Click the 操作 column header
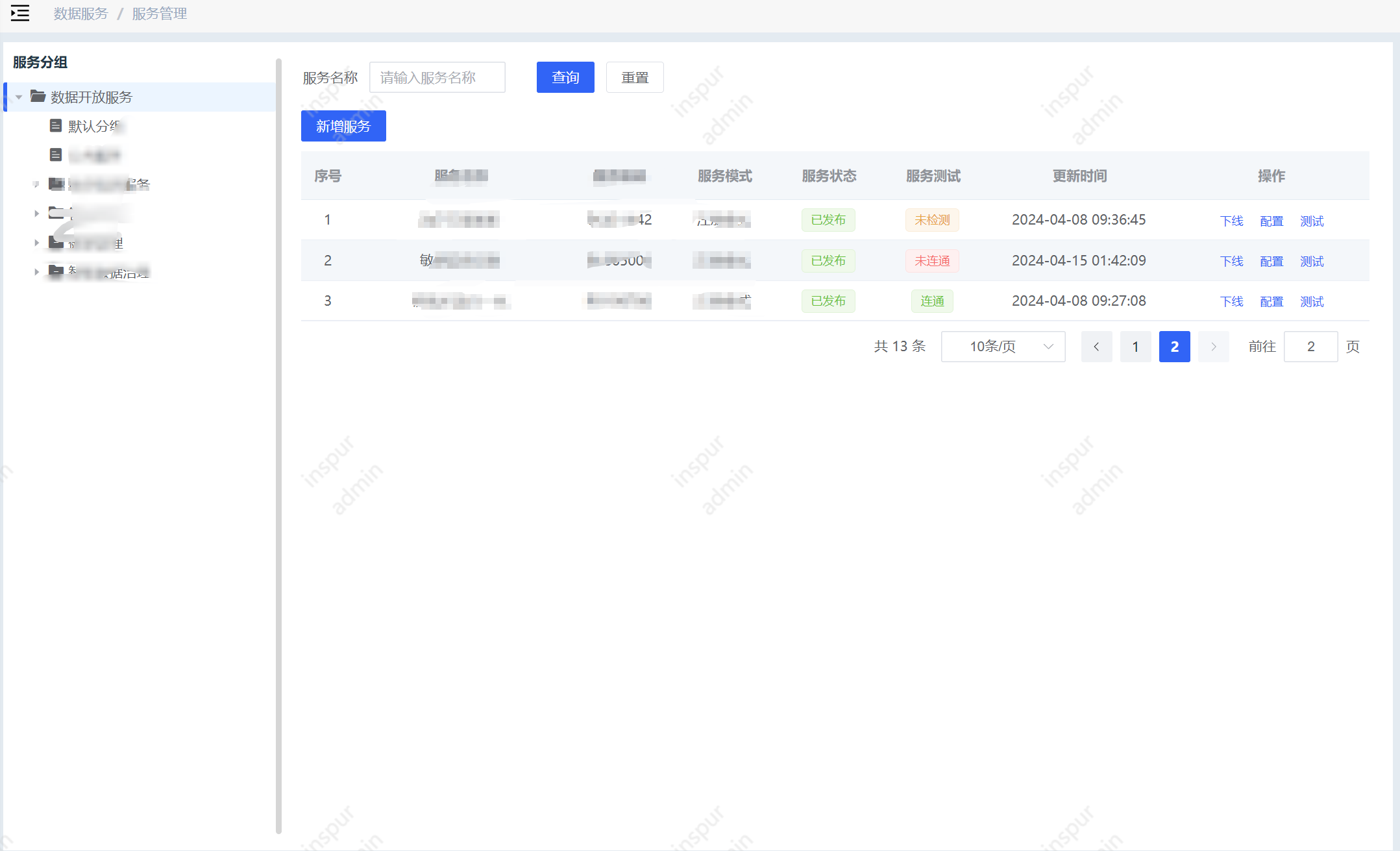Image resolution: width=1400 pixels, height=851 pixels. tap(1271, 176)
